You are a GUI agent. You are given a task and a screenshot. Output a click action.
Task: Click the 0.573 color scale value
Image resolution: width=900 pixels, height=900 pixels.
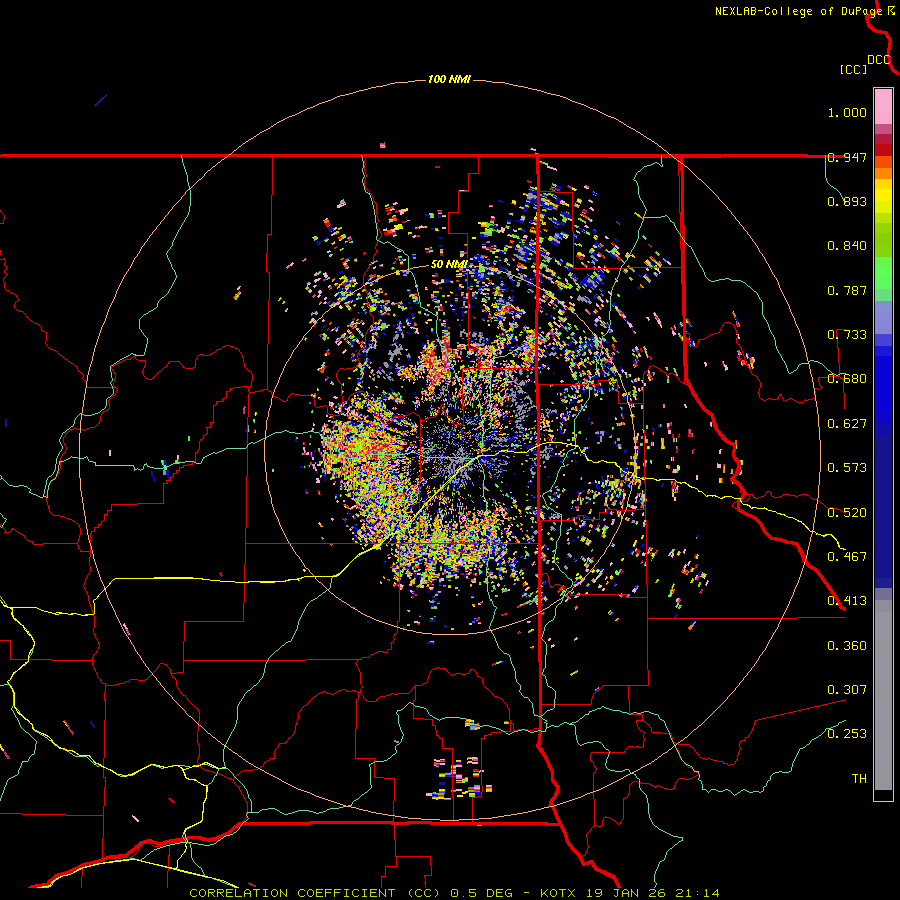847,468
